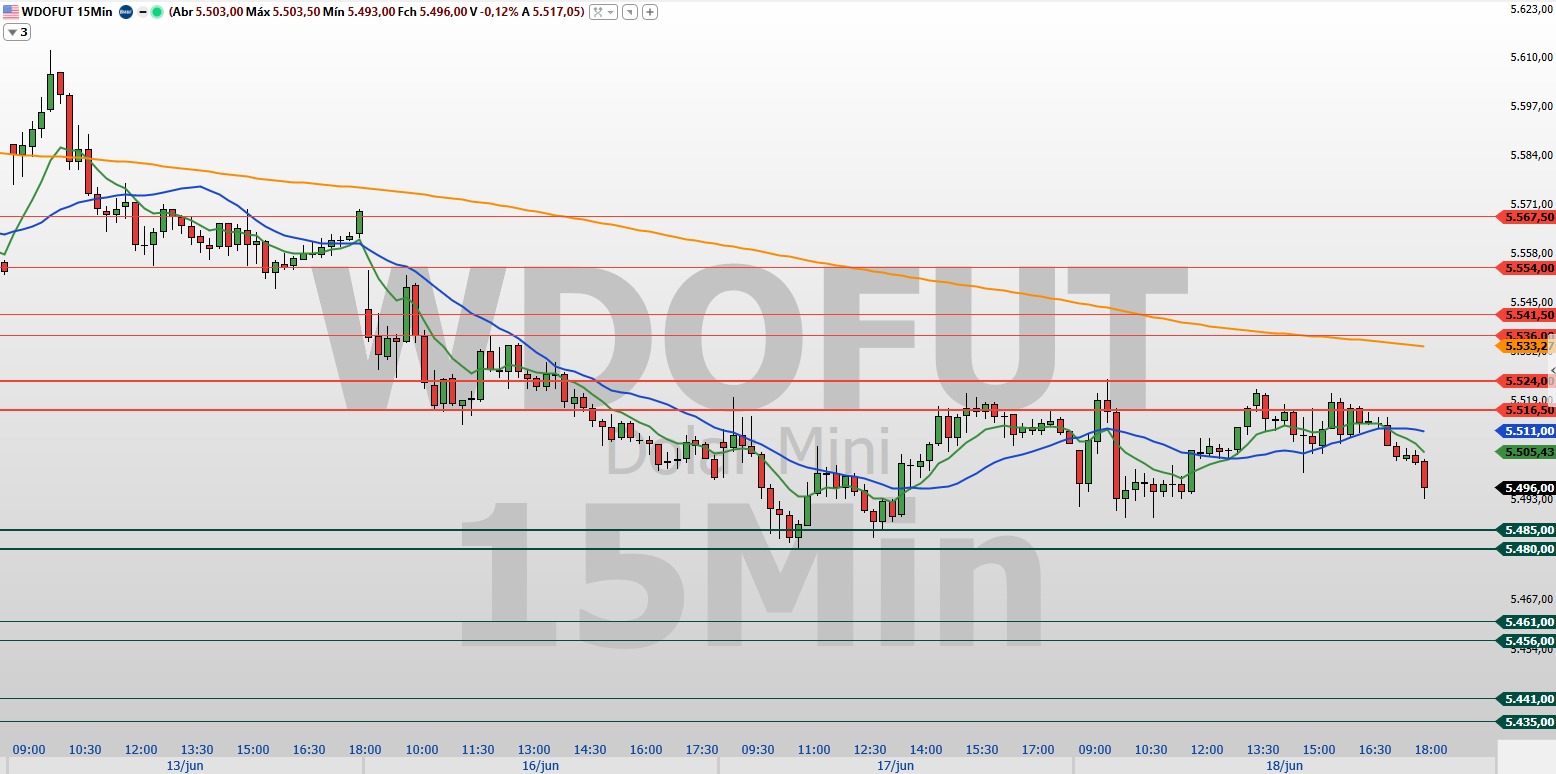Select the red 5.554,00 horizontal line label
The width and height of the screenshot is (1556, 774).
coord(1526,268)
